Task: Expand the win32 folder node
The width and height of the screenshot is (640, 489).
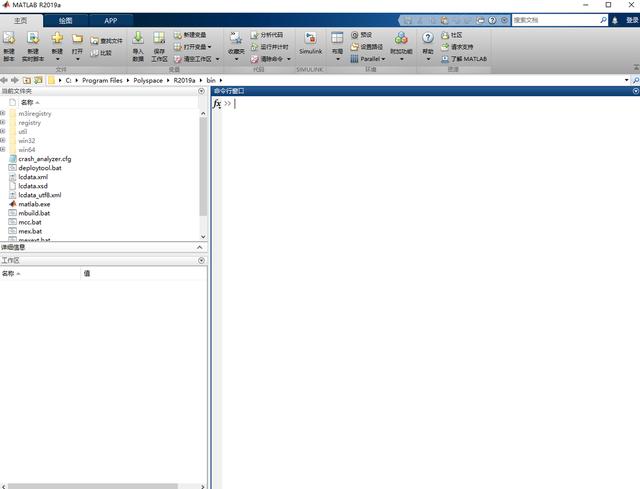Action: pyautogui.click(x=3, y=140)
